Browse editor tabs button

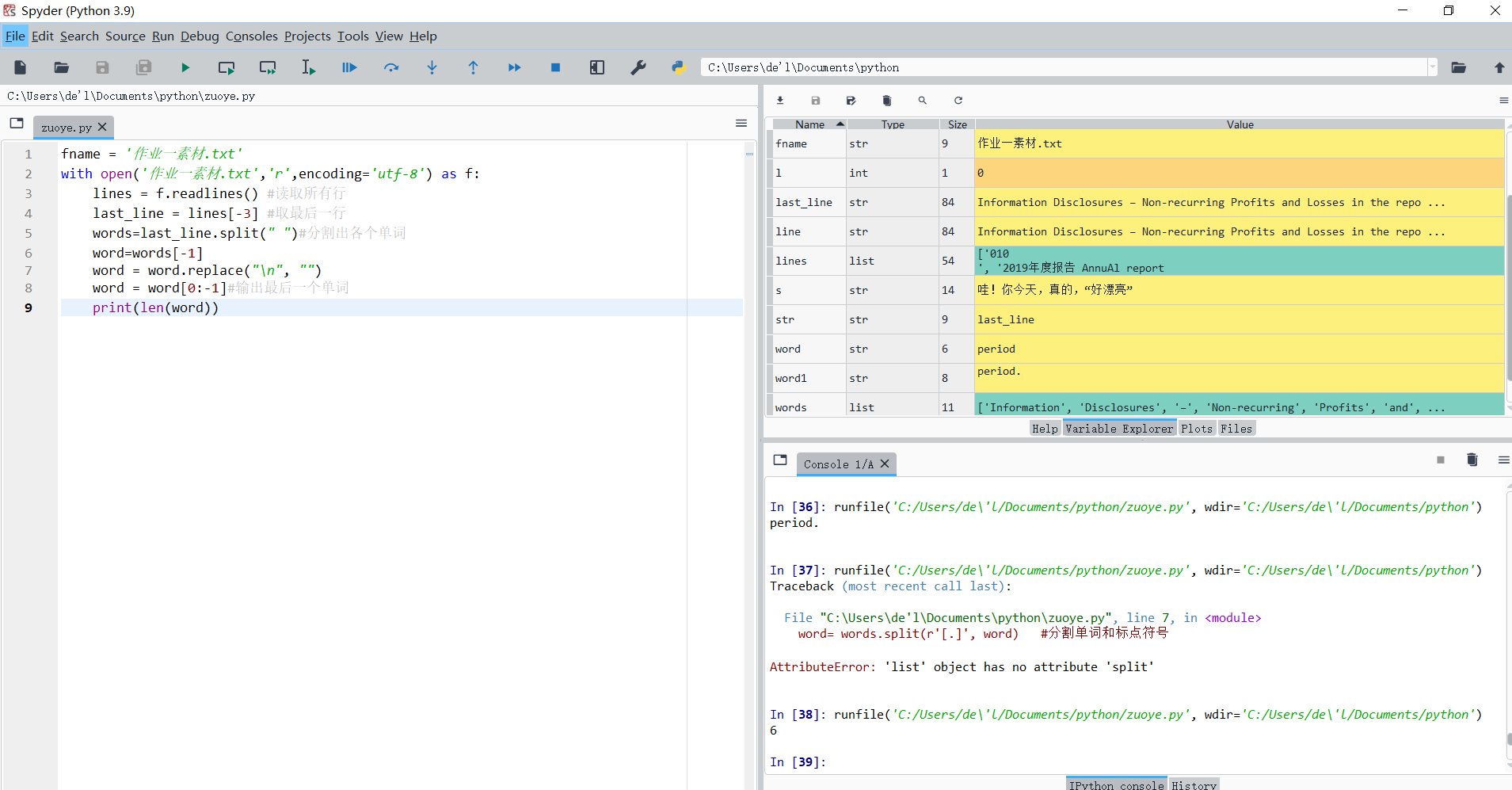pyautogui.click(x=17, y=123)
